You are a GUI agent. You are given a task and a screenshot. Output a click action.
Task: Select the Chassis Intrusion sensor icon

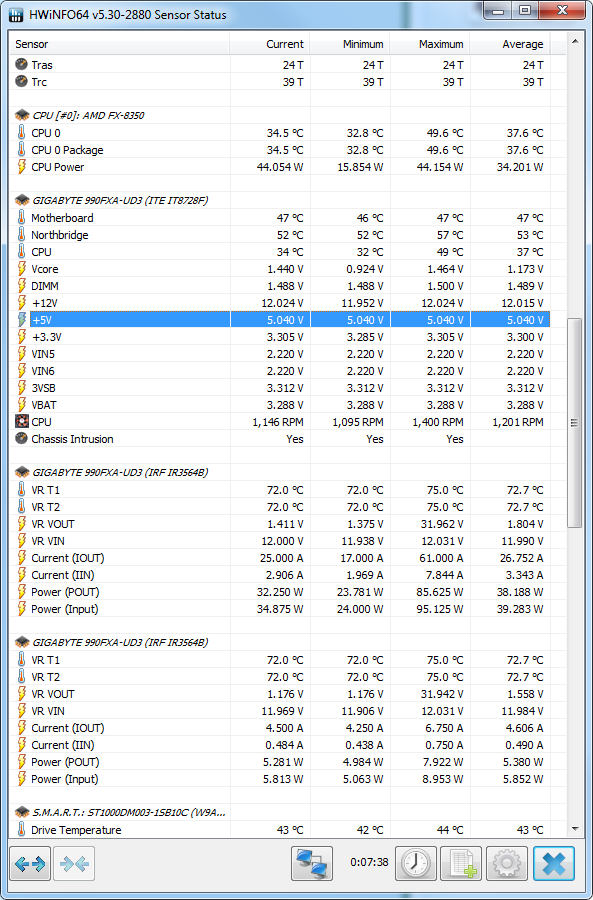pyautogui.click(x=21, y=439)
